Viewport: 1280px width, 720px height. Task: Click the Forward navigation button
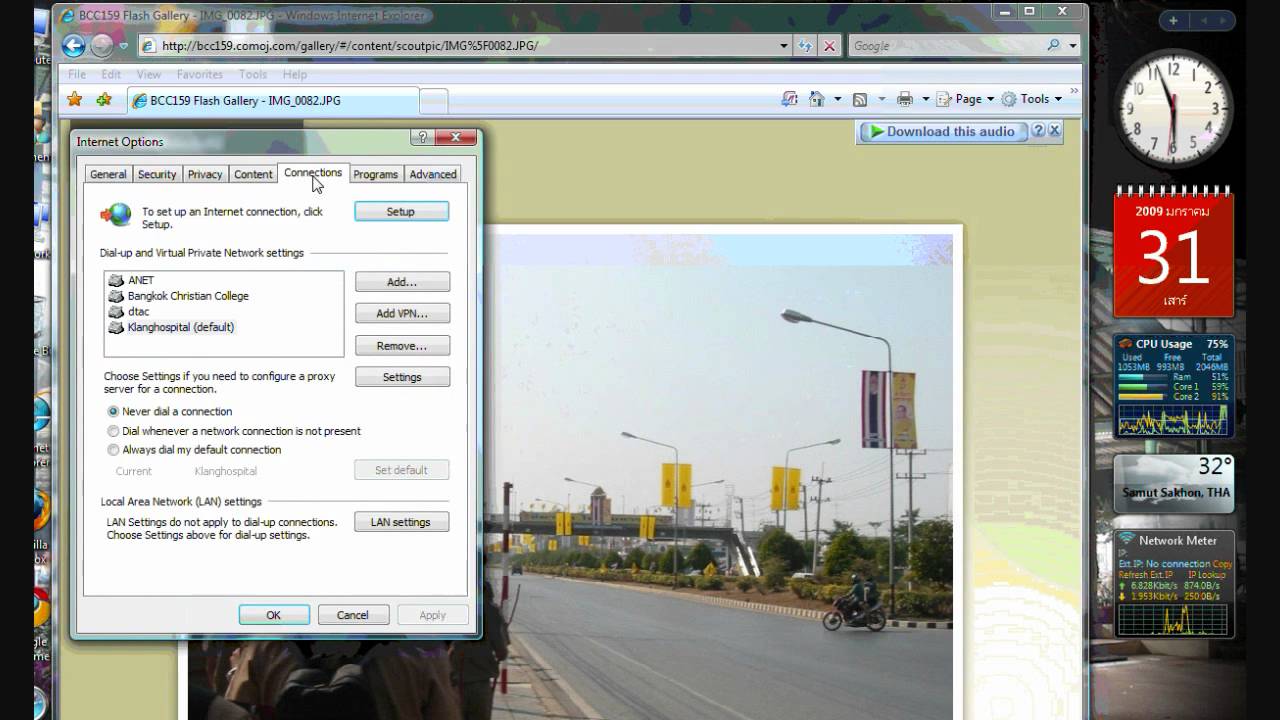102,46
